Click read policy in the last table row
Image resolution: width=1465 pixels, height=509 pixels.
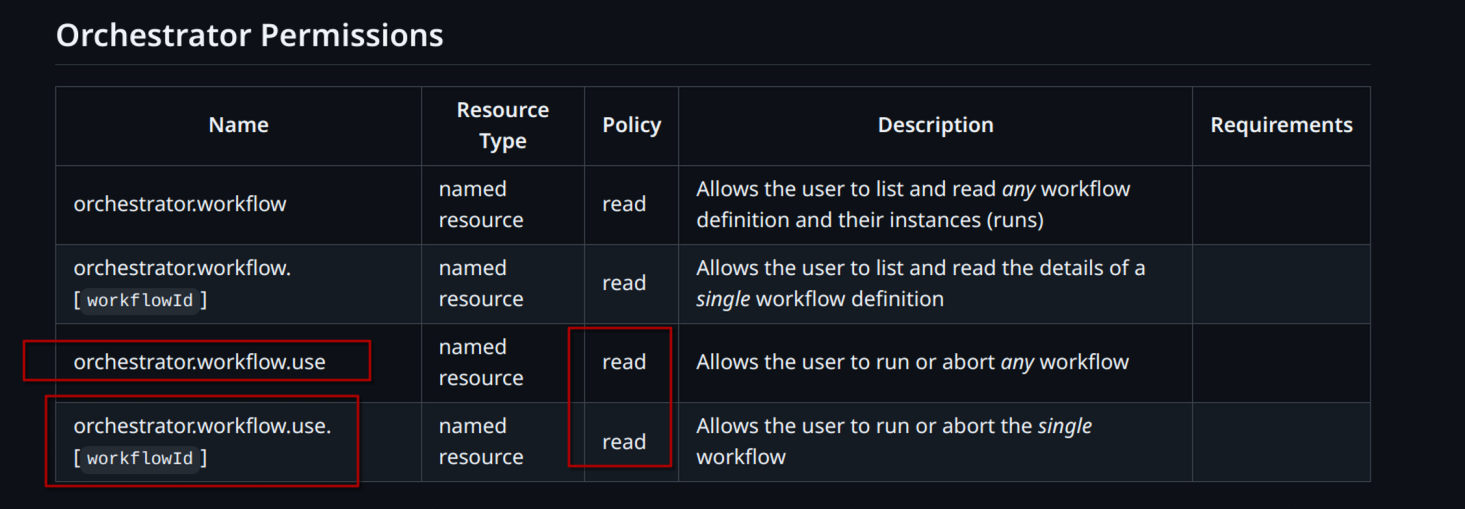(624, 442)
